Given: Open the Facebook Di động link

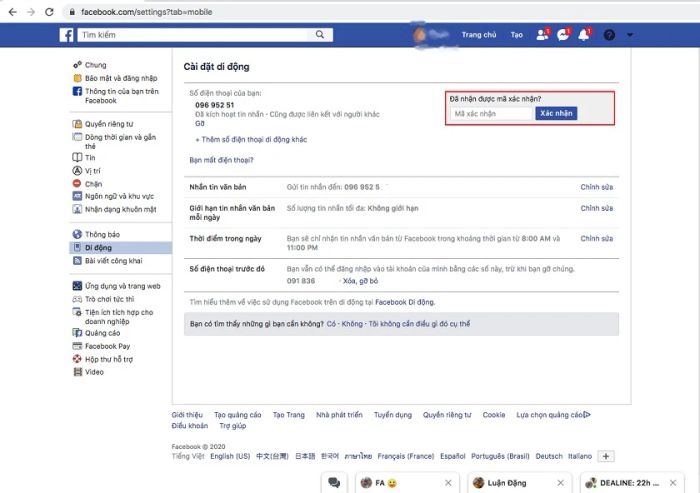Looking at the screenshot, I should pyautogui.click(x=404, y=302).
